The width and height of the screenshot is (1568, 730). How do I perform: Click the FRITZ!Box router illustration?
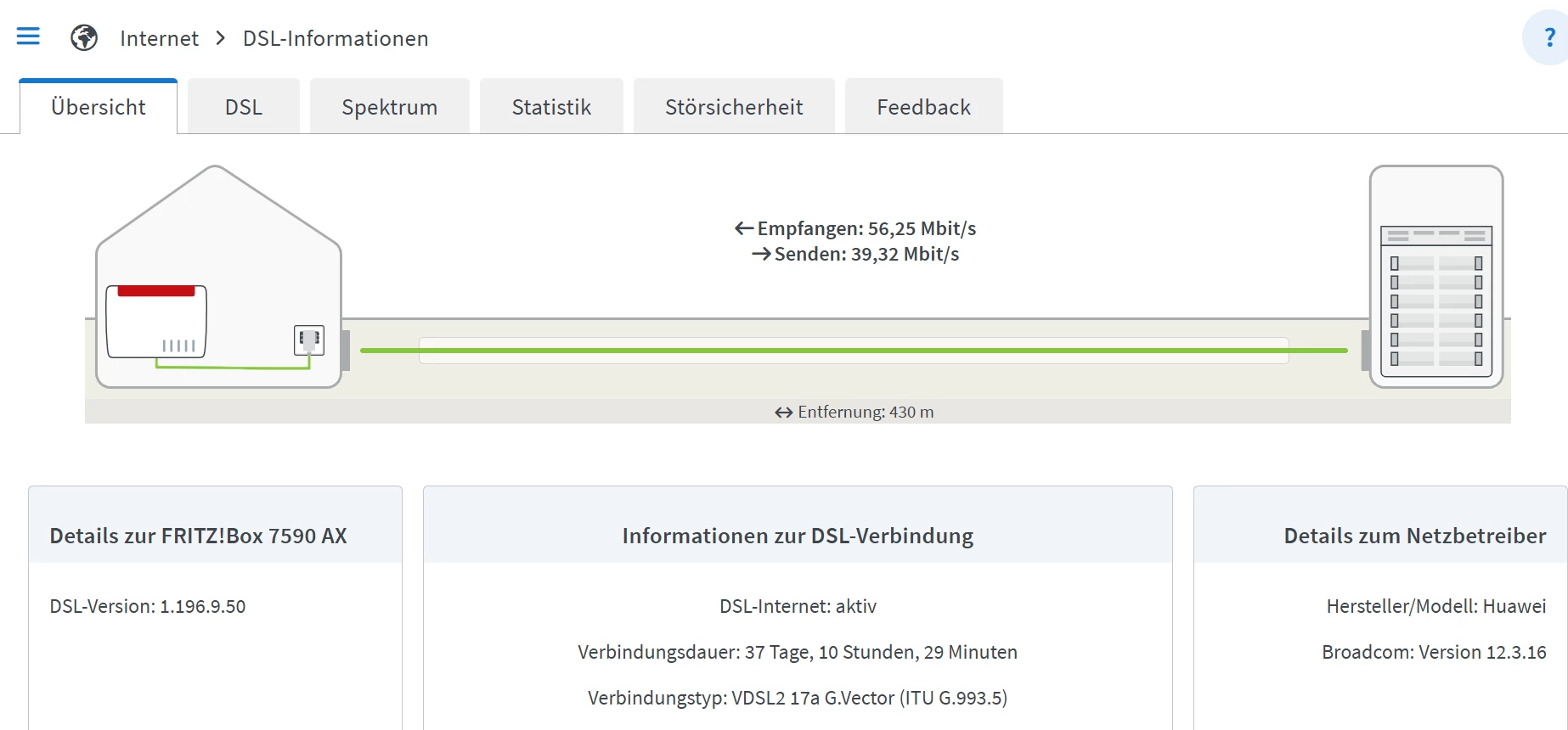pos(156,322)
